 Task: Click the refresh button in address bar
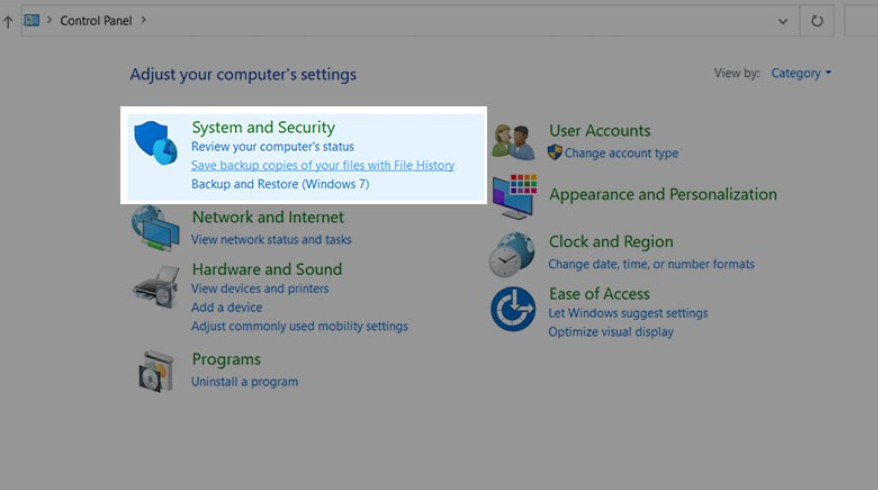click(817, 20)
